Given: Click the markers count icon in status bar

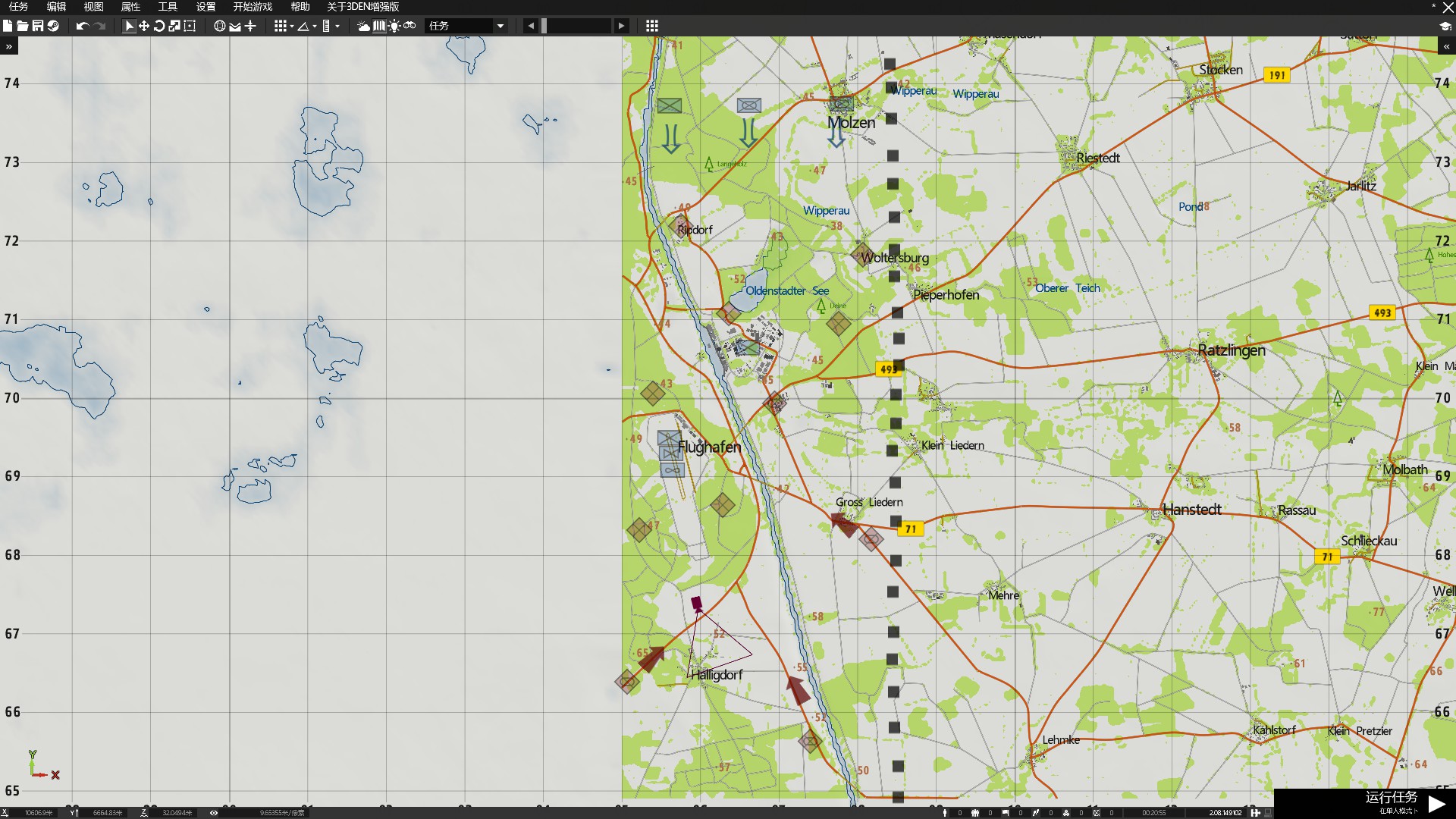Looking at the screenshot, I should [1096, 813].
